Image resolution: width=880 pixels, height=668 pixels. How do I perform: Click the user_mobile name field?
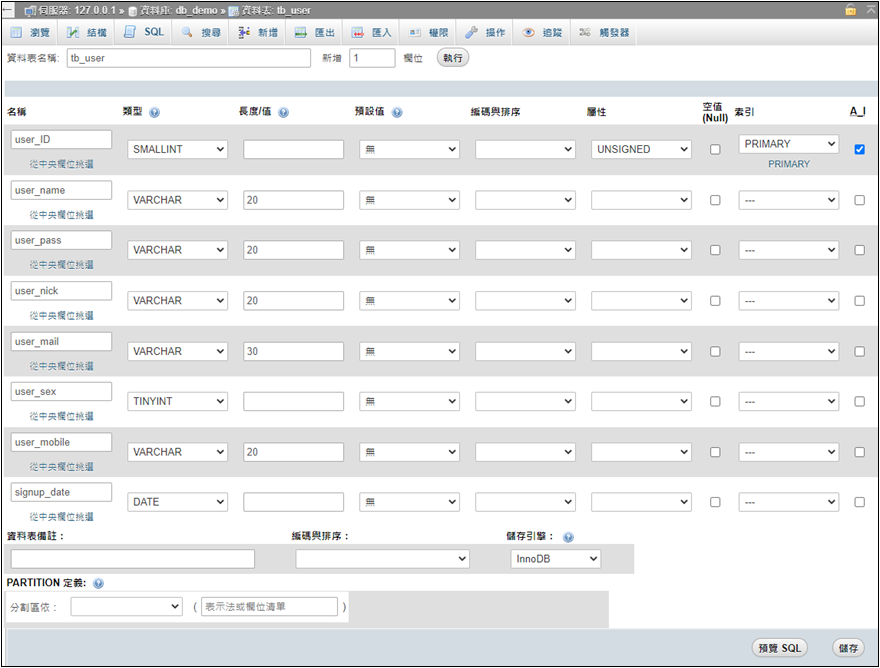click(x=61, y=442)
